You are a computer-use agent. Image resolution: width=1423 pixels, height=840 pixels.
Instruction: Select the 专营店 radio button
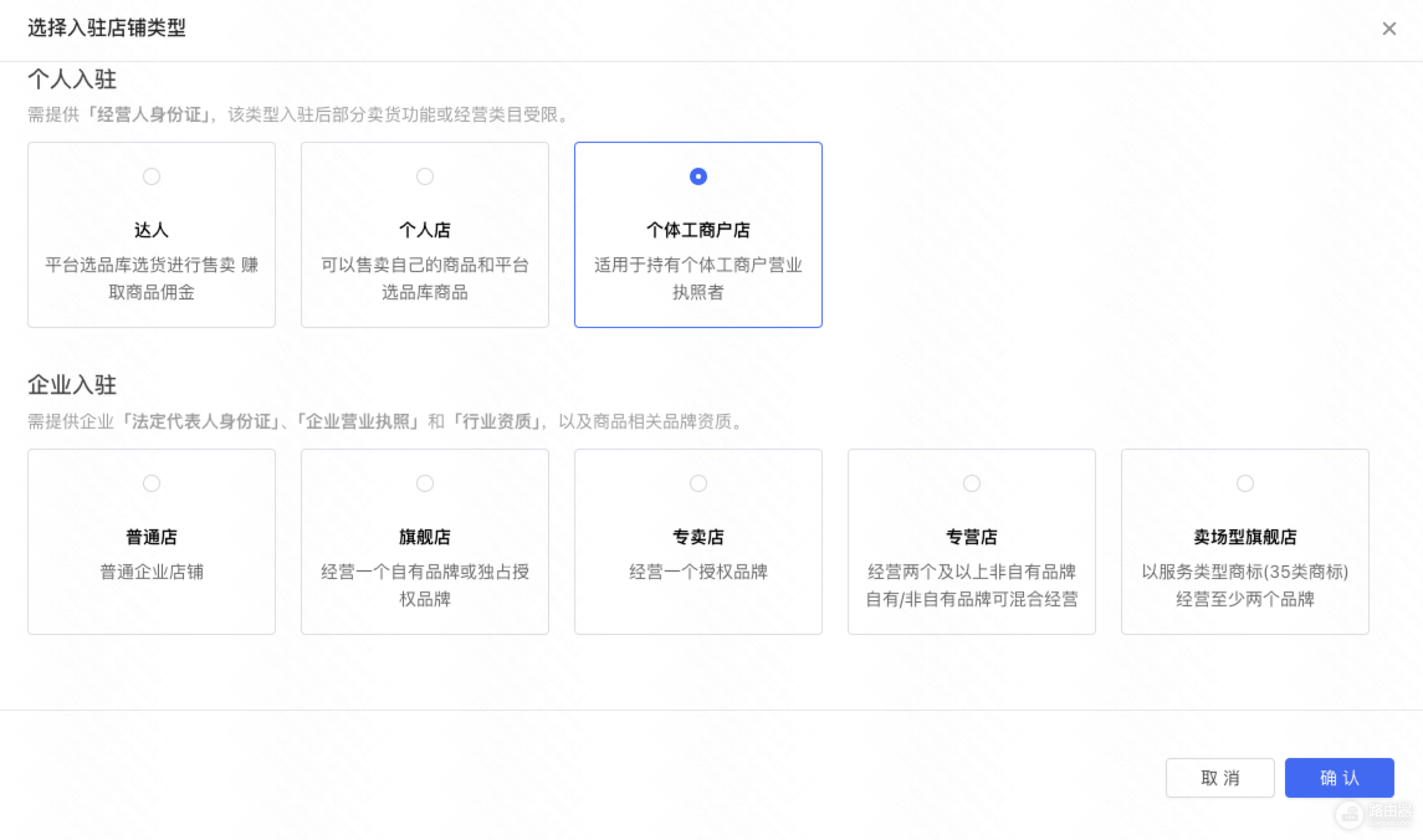coord(972,483)
